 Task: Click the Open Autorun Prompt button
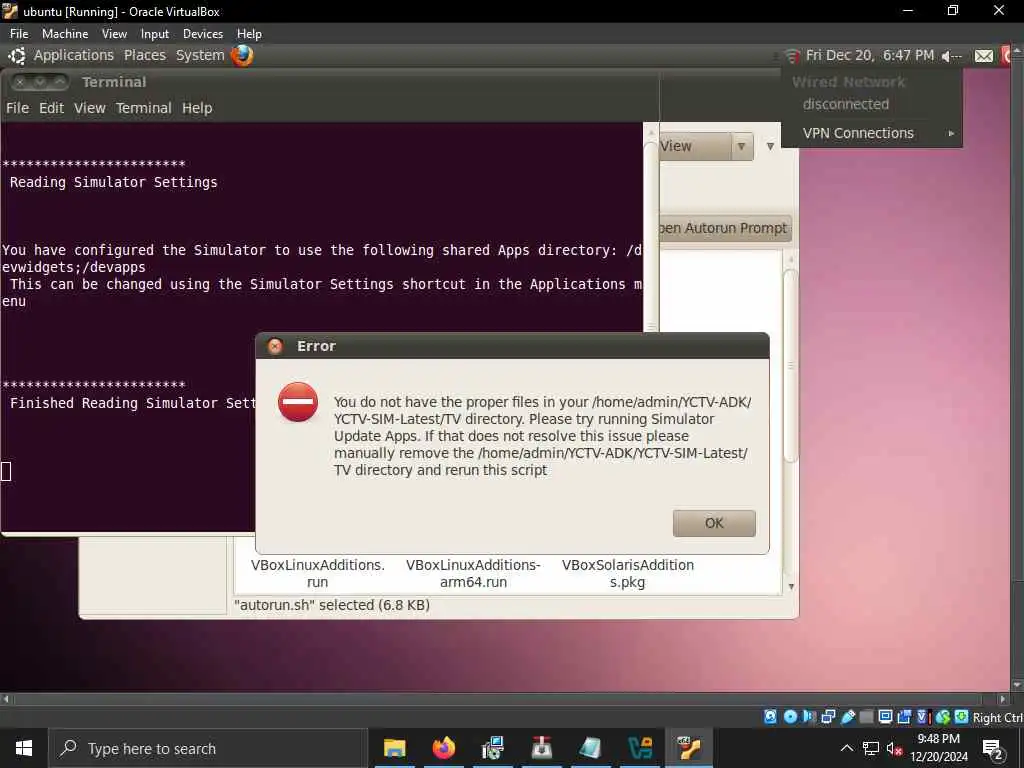click(724, 228)
